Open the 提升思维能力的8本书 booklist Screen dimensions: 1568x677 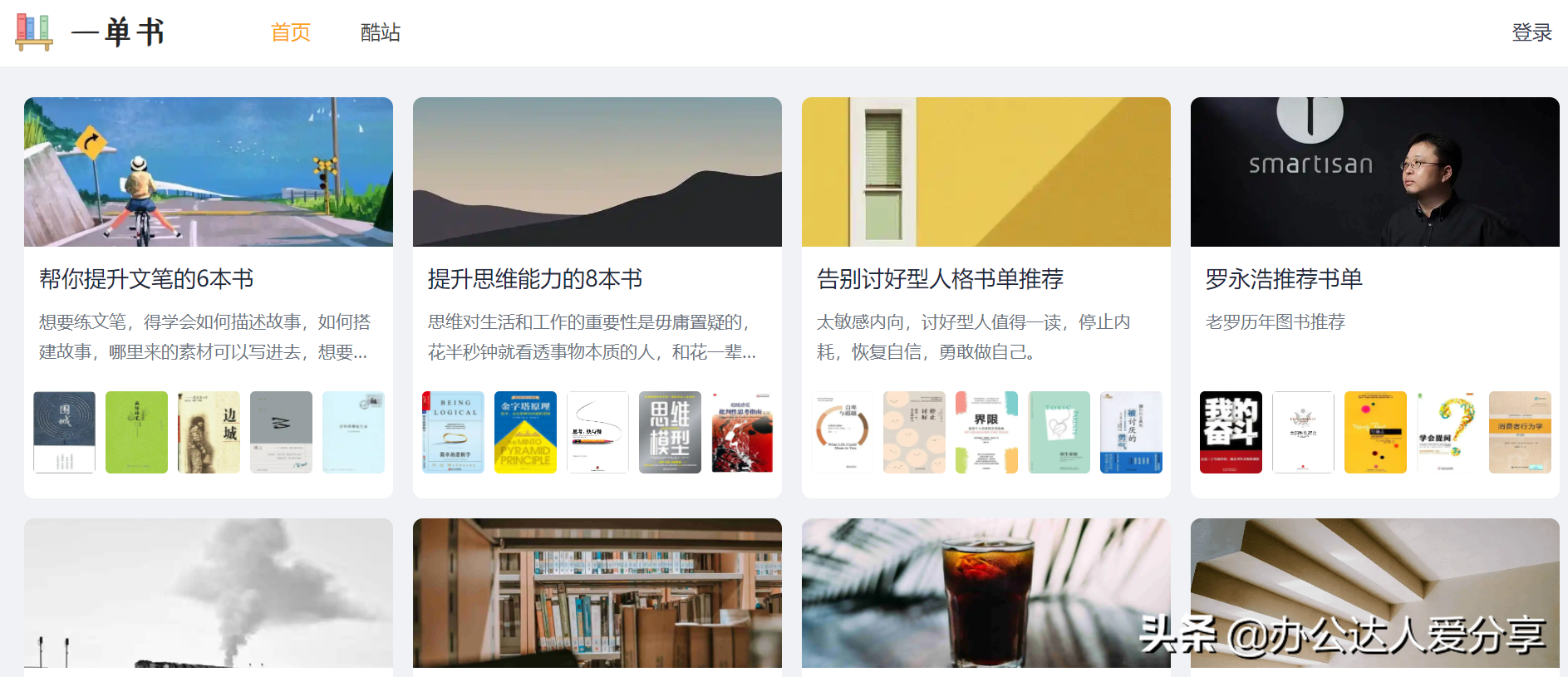[535, 279]
